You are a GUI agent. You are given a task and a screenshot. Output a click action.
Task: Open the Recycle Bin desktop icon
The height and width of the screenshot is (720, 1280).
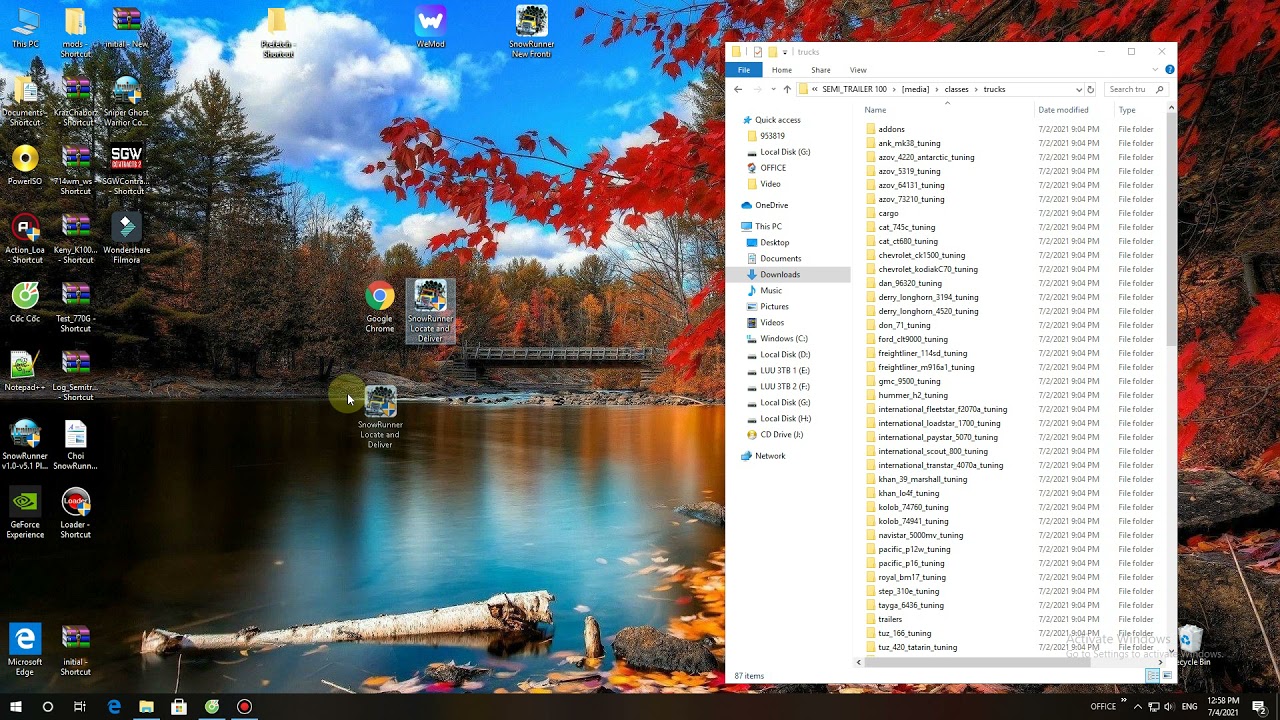[1190, 645]
